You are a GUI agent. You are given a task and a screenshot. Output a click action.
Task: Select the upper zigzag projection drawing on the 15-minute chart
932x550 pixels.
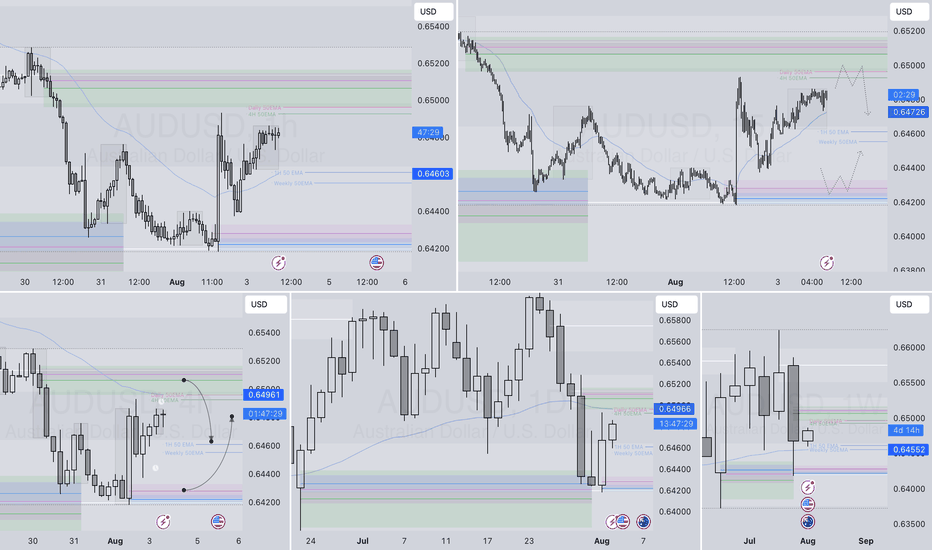tap(853, 88)
